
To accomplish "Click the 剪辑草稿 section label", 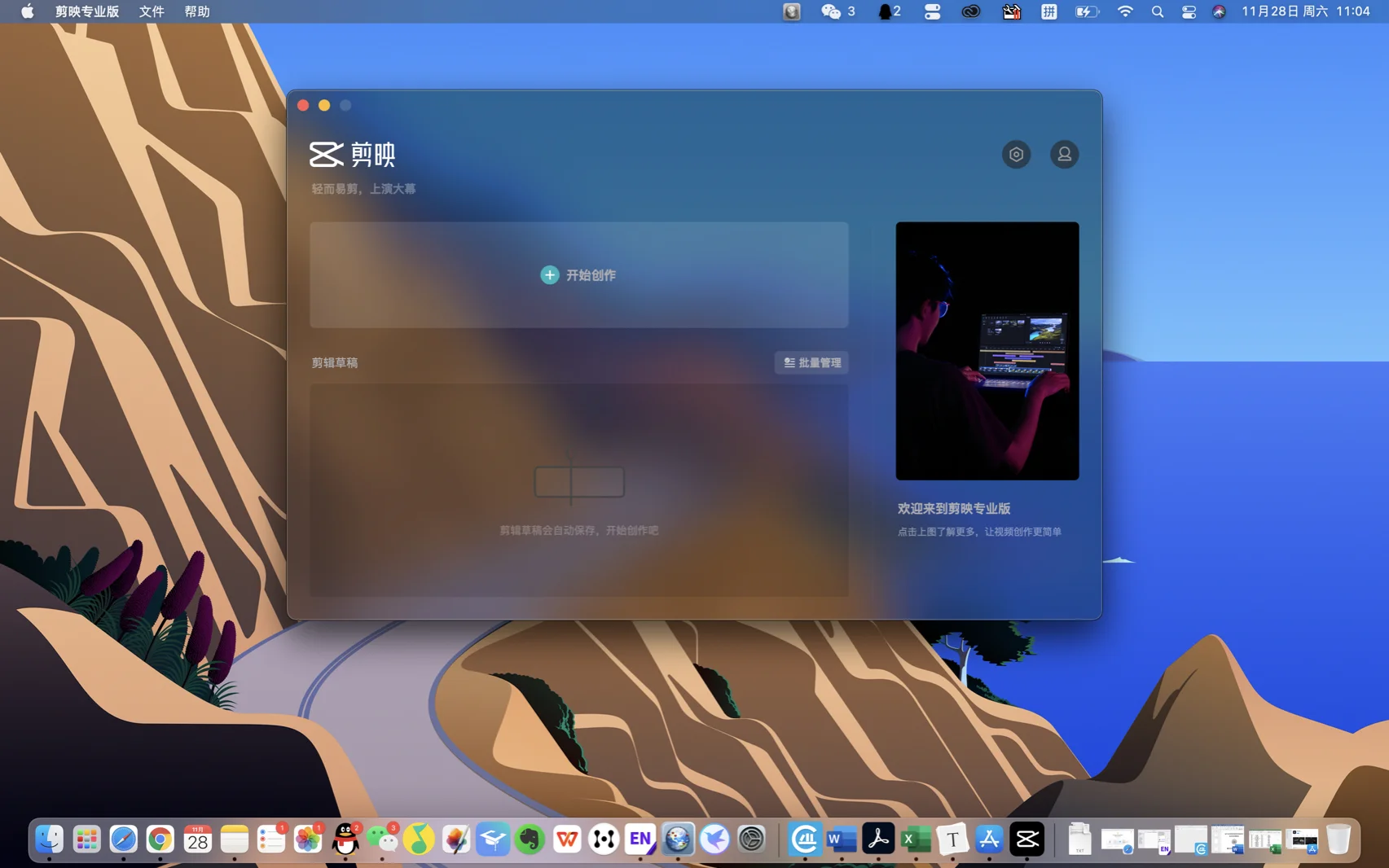I will 335,362.
